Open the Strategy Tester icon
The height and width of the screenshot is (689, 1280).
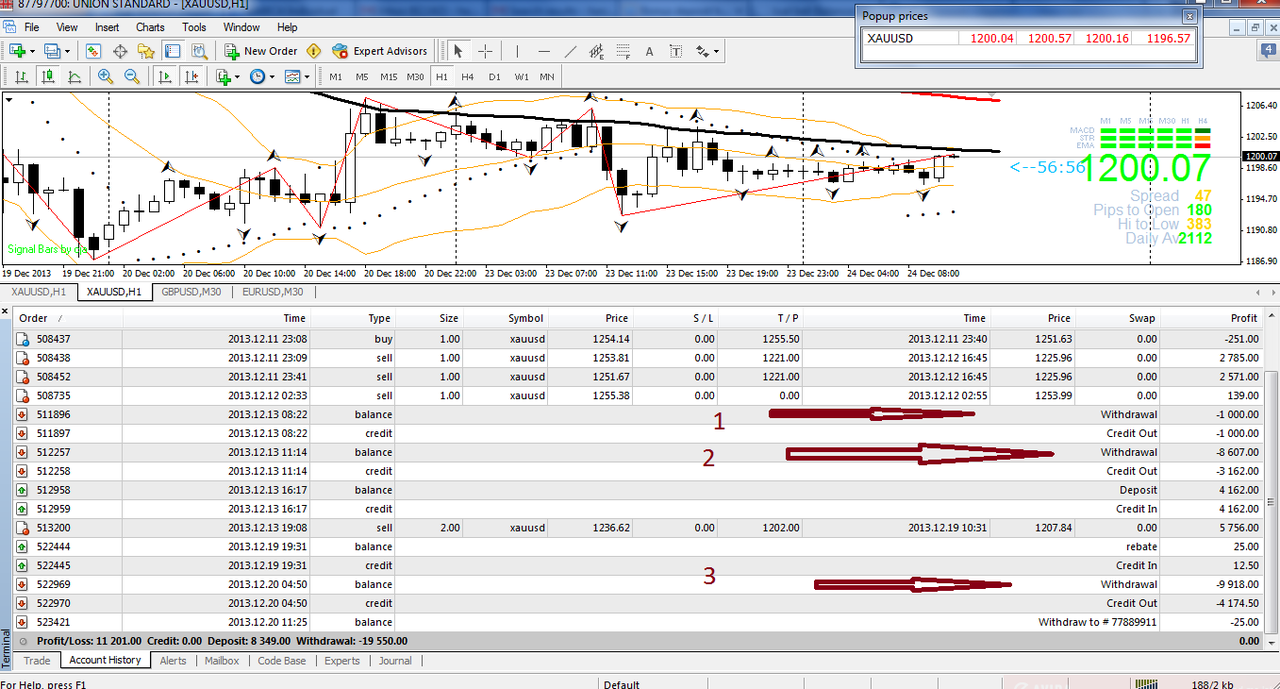199,51
